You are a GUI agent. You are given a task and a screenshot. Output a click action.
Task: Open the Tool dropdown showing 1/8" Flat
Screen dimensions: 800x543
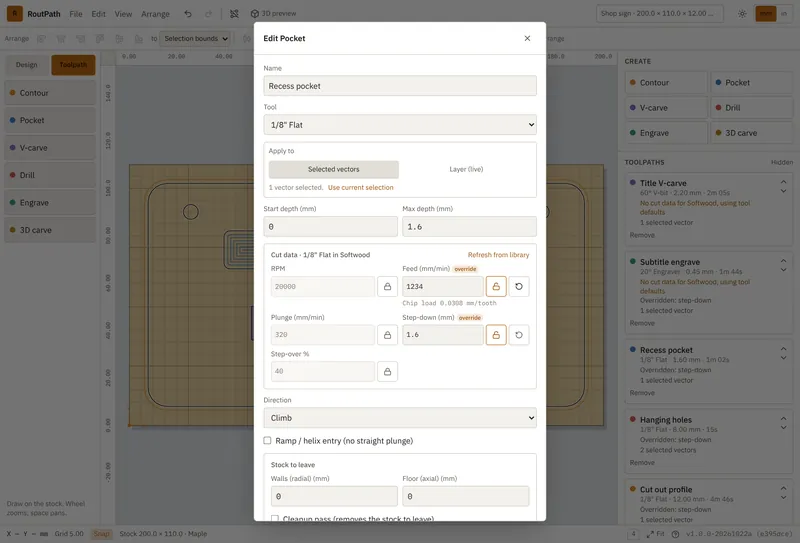400,125
